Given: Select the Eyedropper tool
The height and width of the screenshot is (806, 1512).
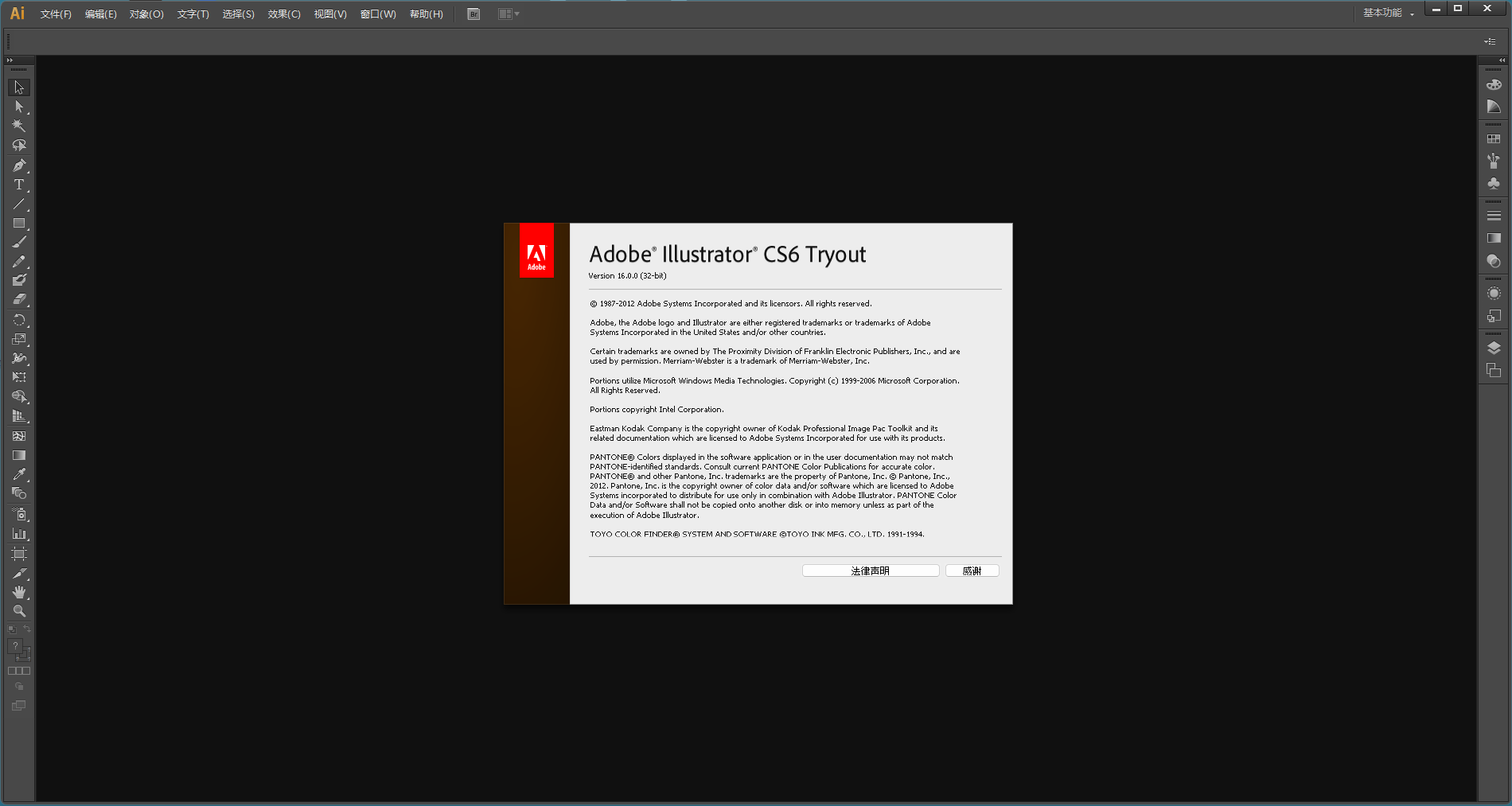Looking at the screenshot, I should 18,473.
